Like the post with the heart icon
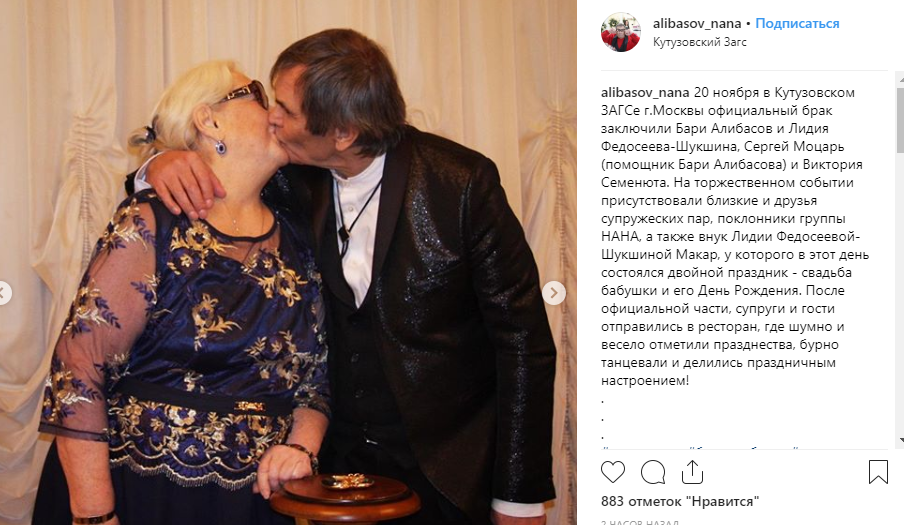Image resolution: width=904 pixels, height=525 pixels. pyautogui.click(x=612, y=472)
